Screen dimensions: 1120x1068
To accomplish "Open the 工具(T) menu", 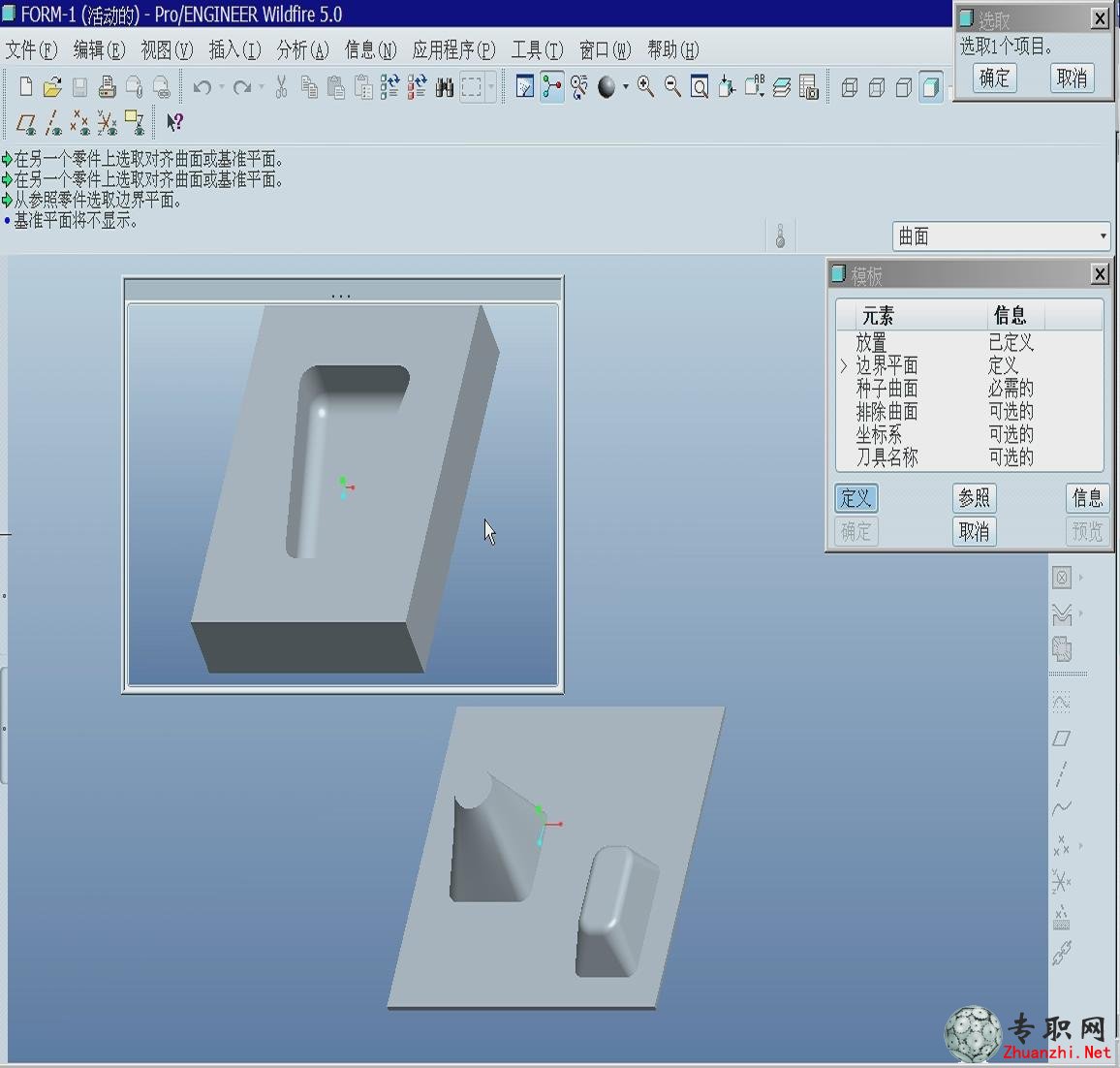I will click(537, 50).
